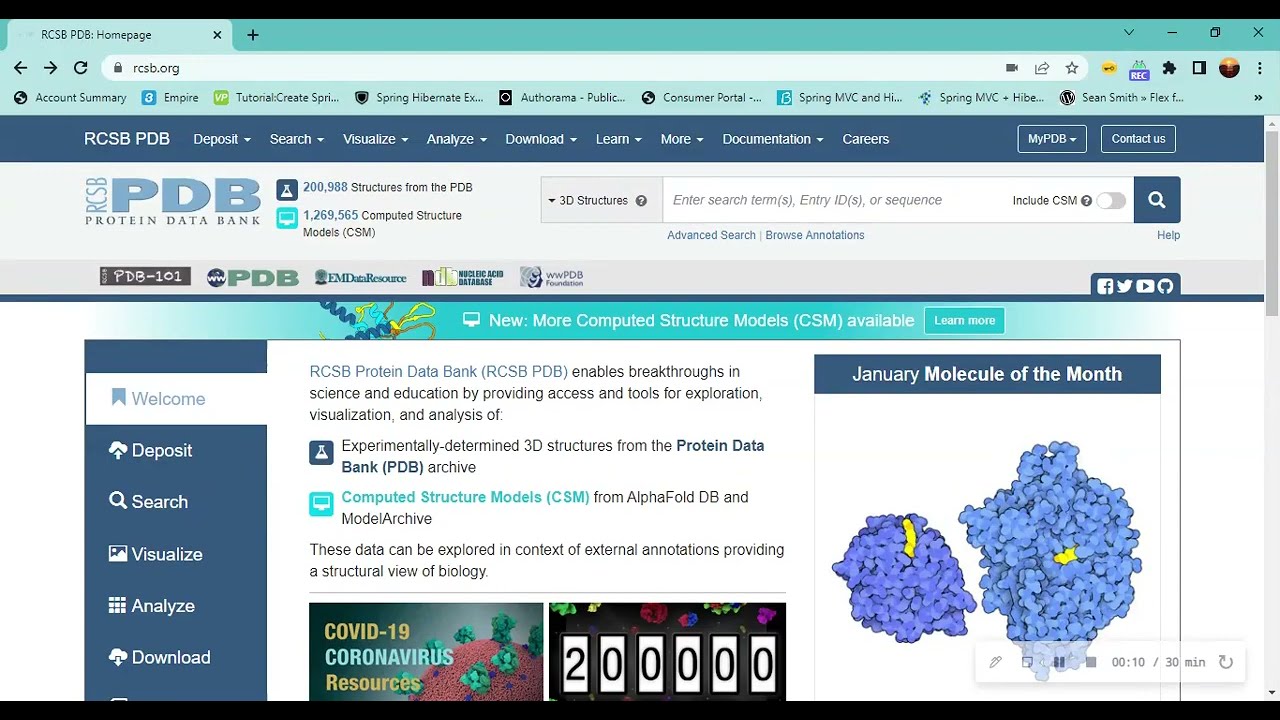The width and height of the screenshot is (1280, 720).
Task: Select the Visualize tab in the sidebar
Action: click(x=176, y=554)
